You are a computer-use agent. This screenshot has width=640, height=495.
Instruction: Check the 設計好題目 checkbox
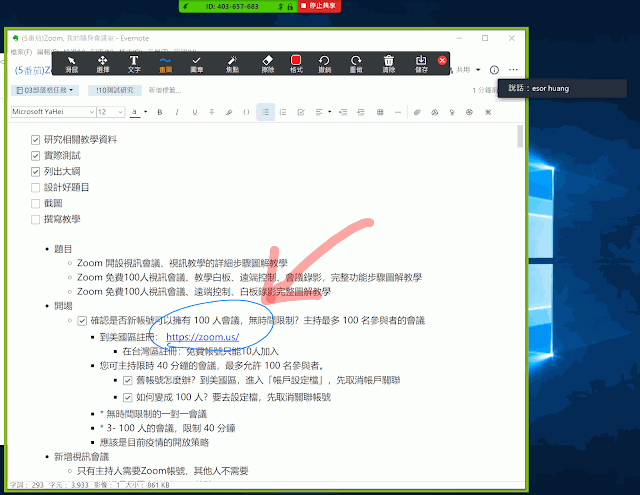click(x=36, y=188)
